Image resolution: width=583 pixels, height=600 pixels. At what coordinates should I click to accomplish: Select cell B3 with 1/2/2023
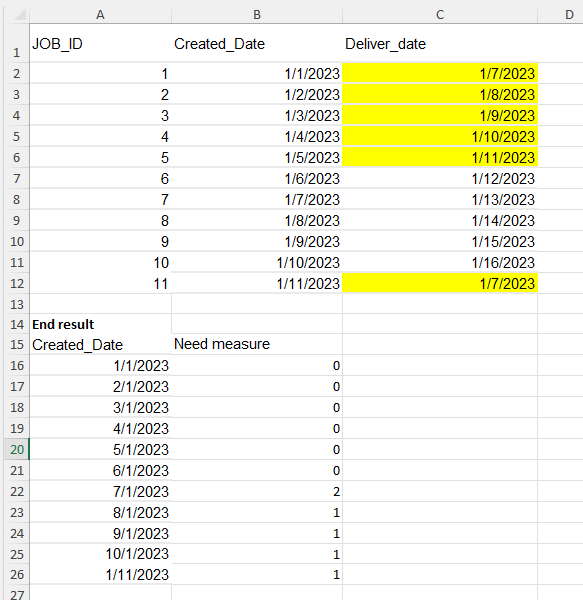pos(257,94)
